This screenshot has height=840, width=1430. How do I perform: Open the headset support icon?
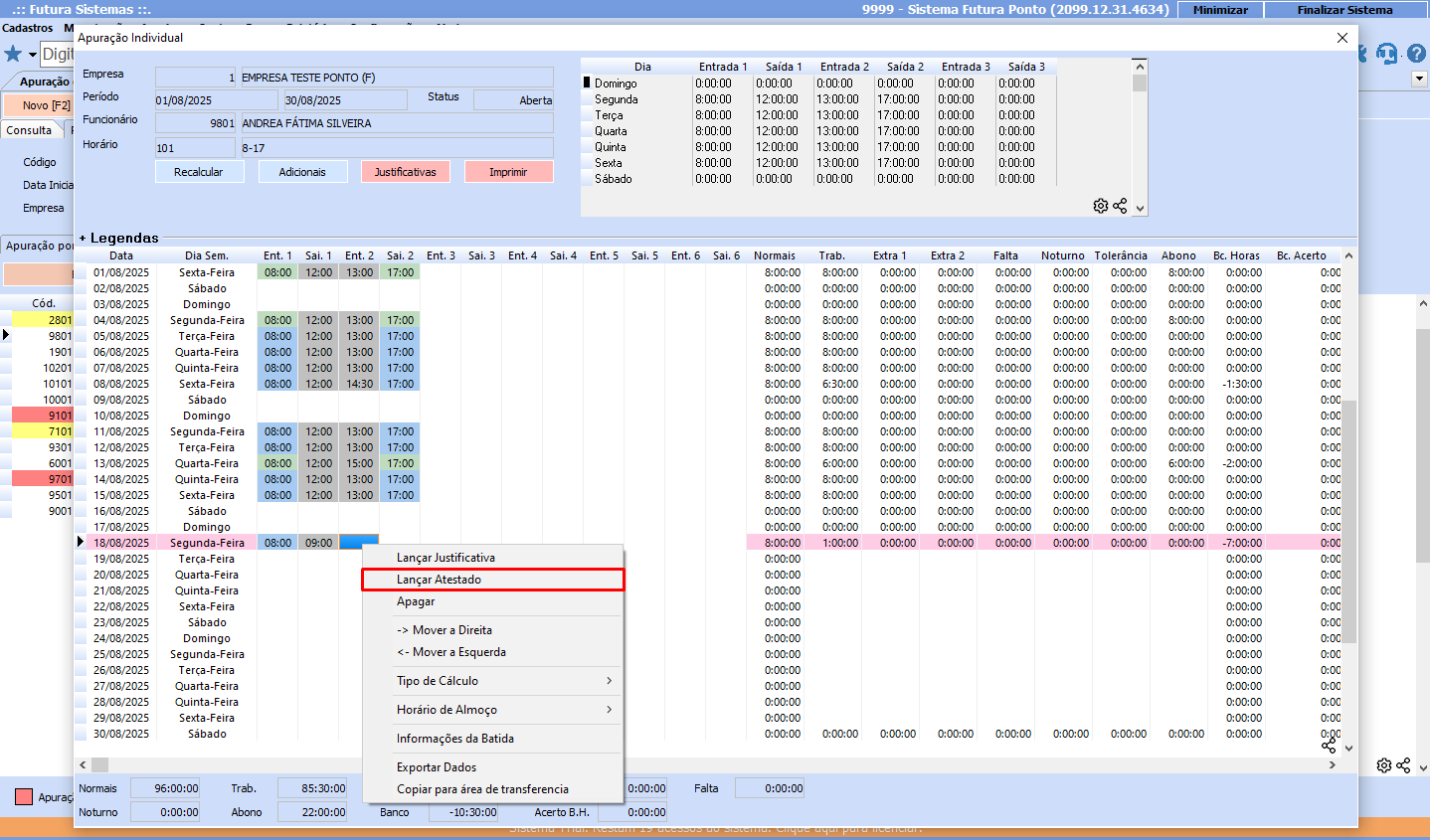point(1387,54)
